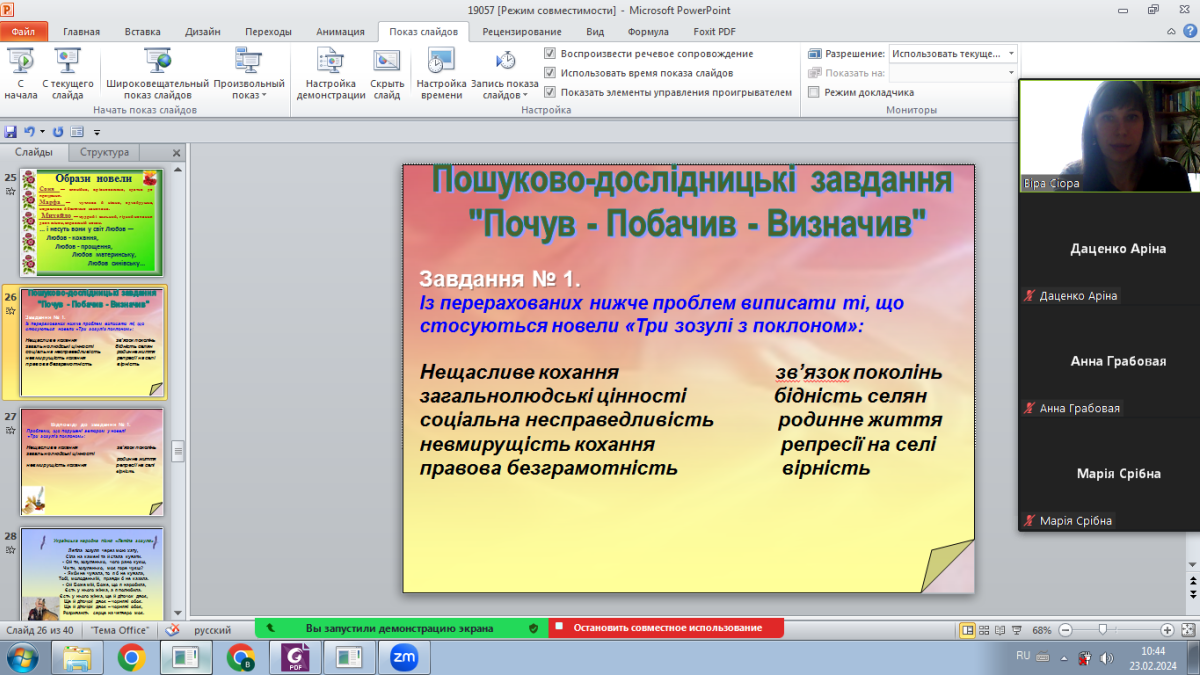Expand 'Разрешение' resolution dropdown
Screen dimensions: 1200x675
[1011, 54]
